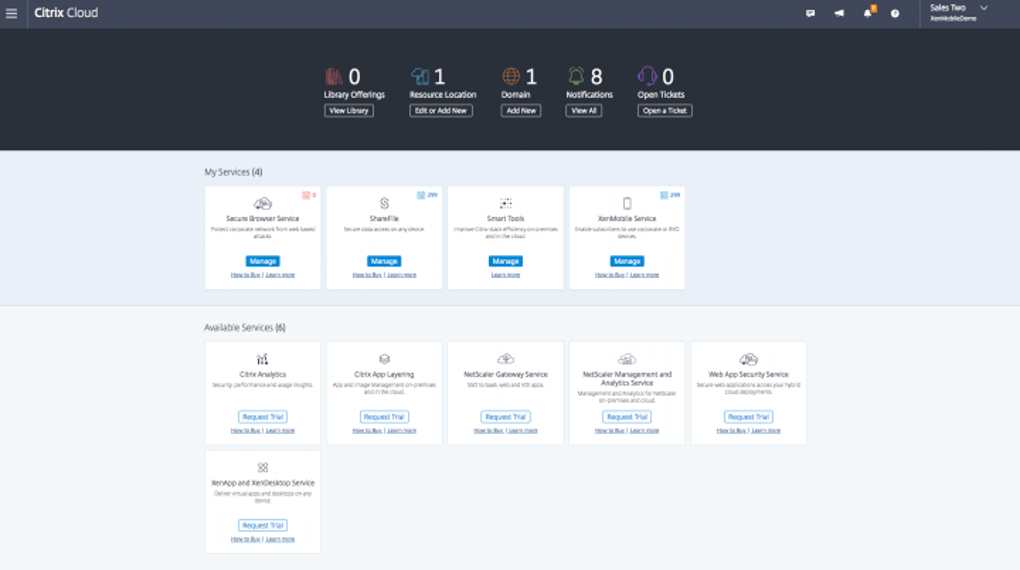Click the Citrix Cloud logo title
The image size is (1020, 570).
pyautogui.click(x=66, y=13)
